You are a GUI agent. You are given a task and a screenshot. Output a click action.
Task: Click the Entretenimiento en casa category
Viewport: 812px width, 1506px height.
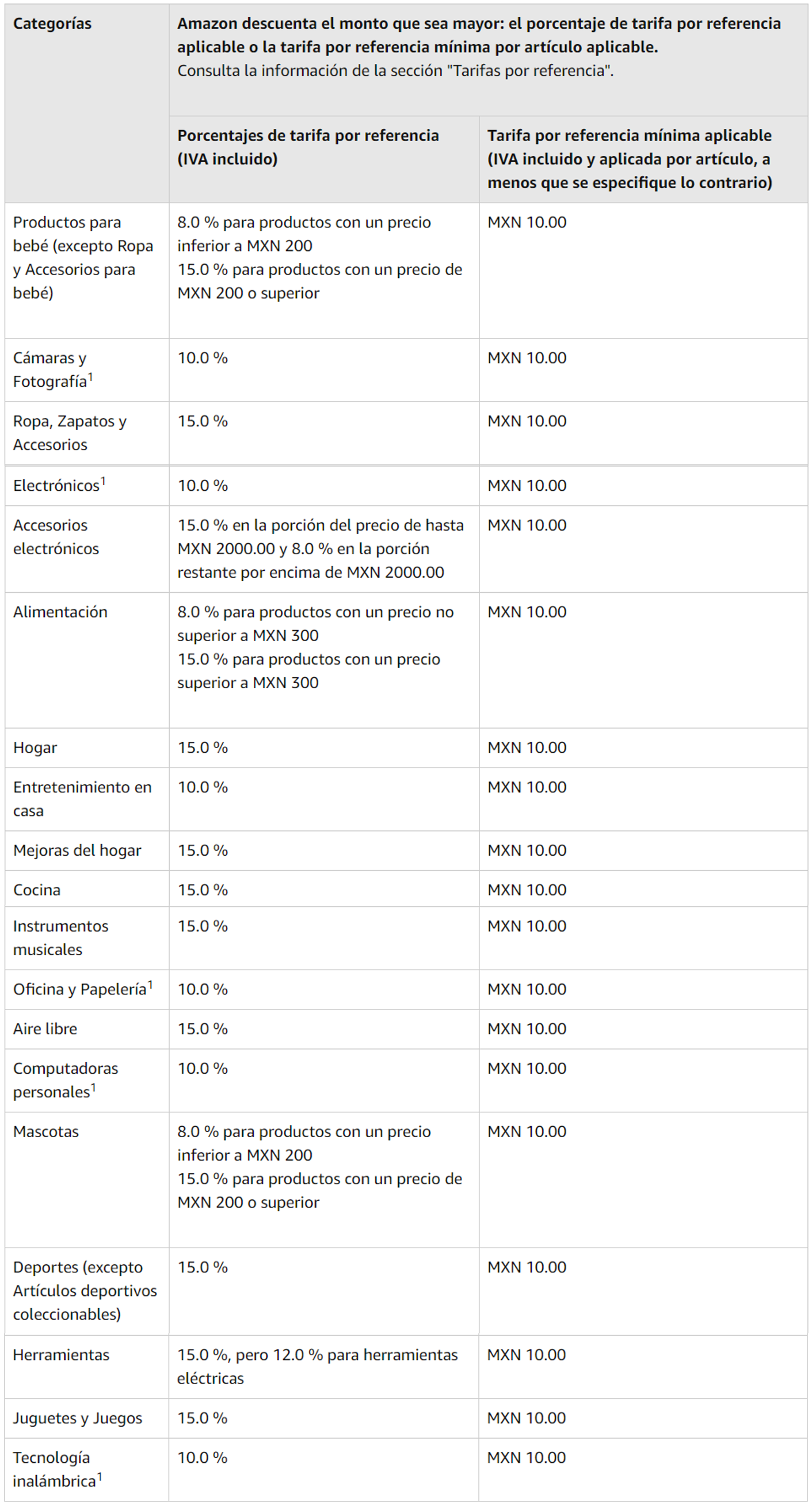(82, 799)
